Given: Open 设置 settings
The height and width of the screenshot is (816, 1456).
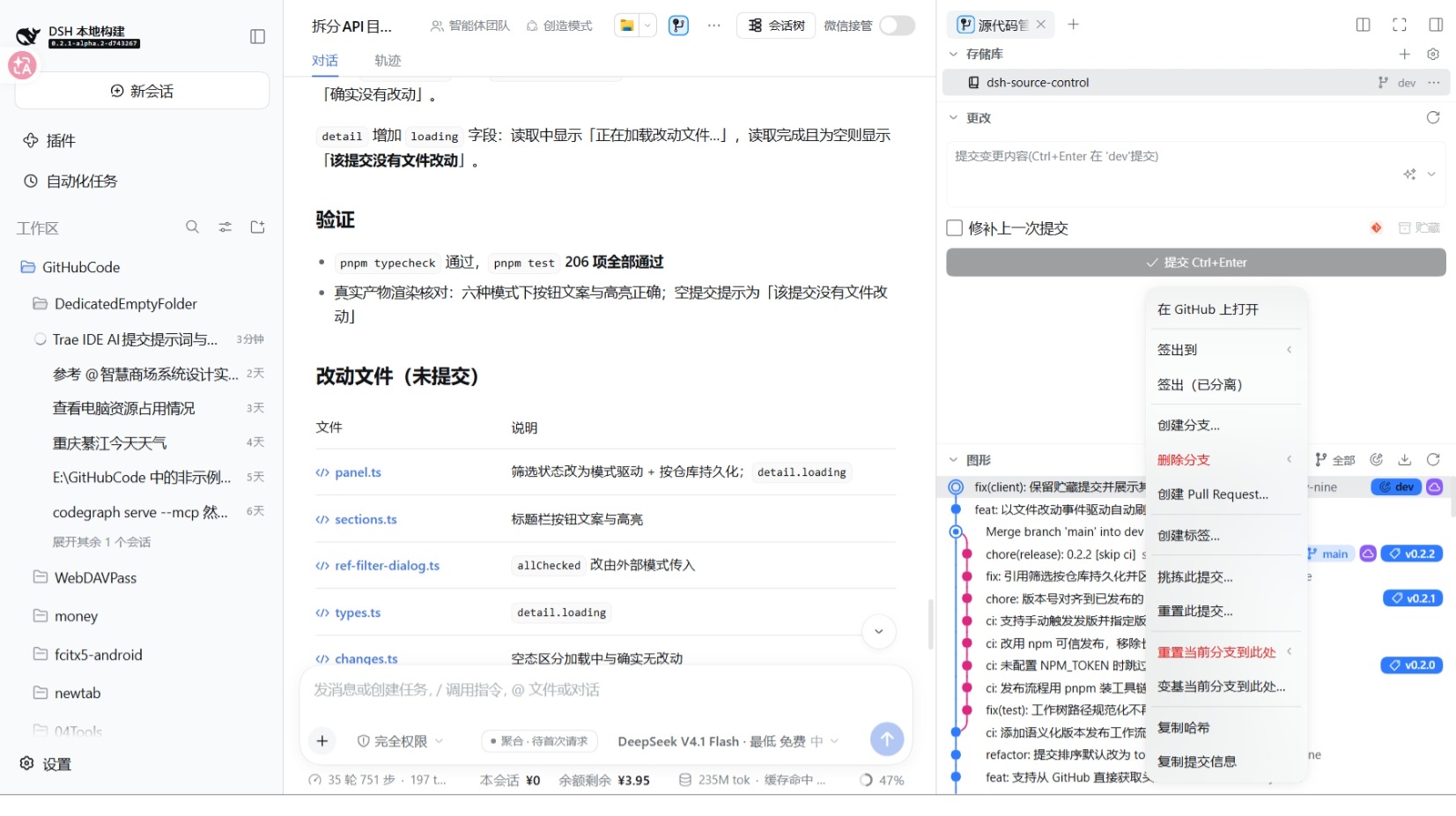Looking at the screenshot, I should click(46, 764).
